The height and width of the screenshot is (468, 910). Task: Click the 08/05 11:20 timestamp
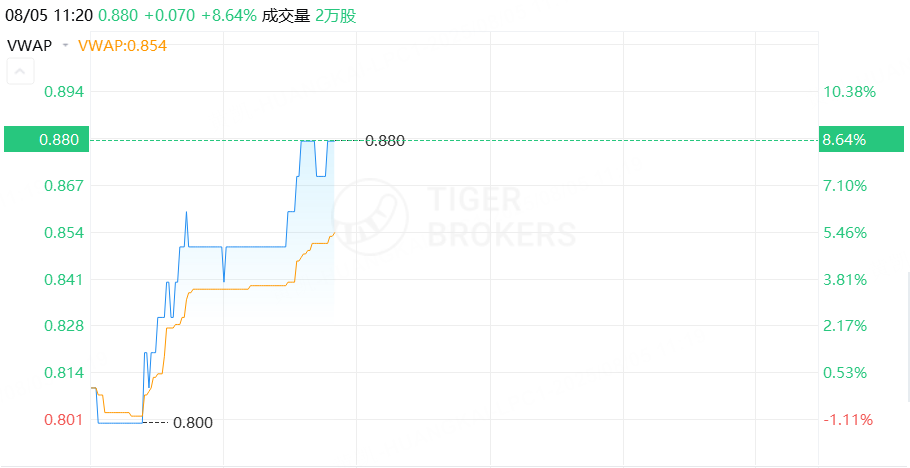click(x=49, y=16)
